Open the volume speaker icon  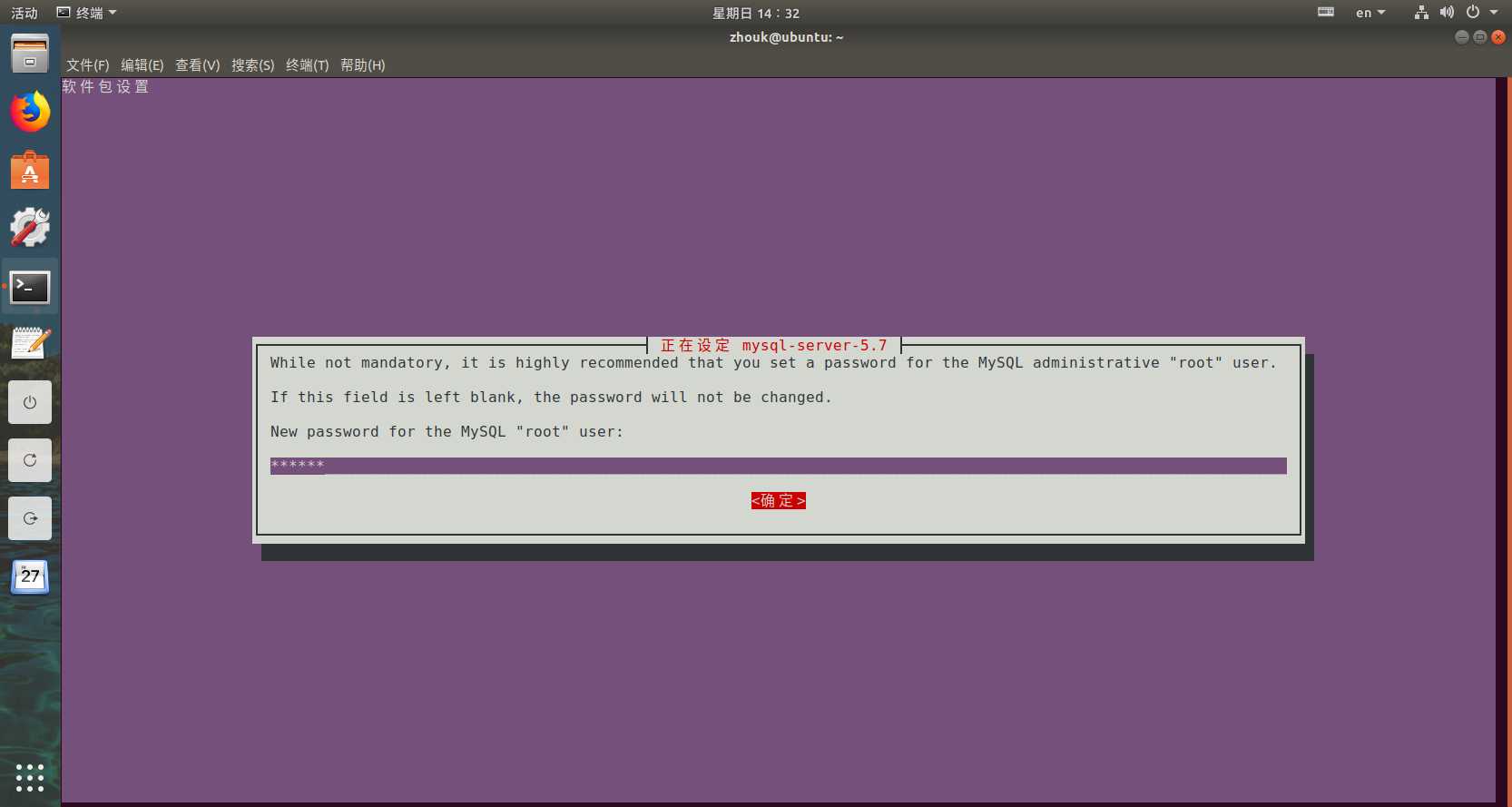[1447, 13]
